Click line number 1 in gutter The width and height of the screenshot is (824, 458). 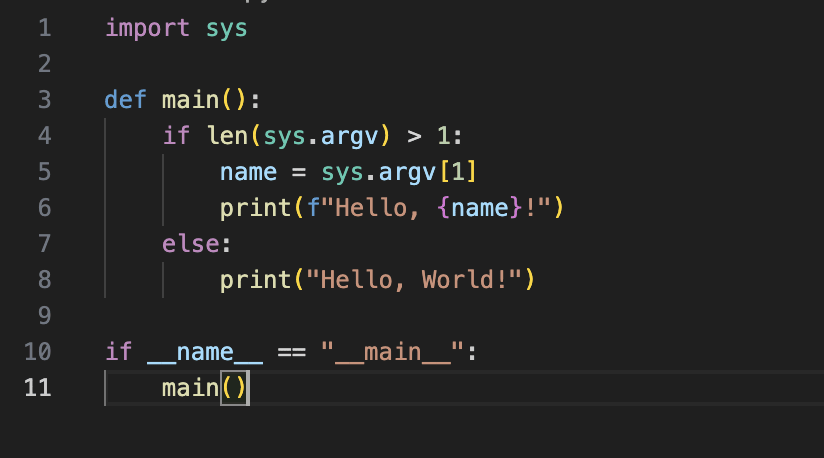45,28
